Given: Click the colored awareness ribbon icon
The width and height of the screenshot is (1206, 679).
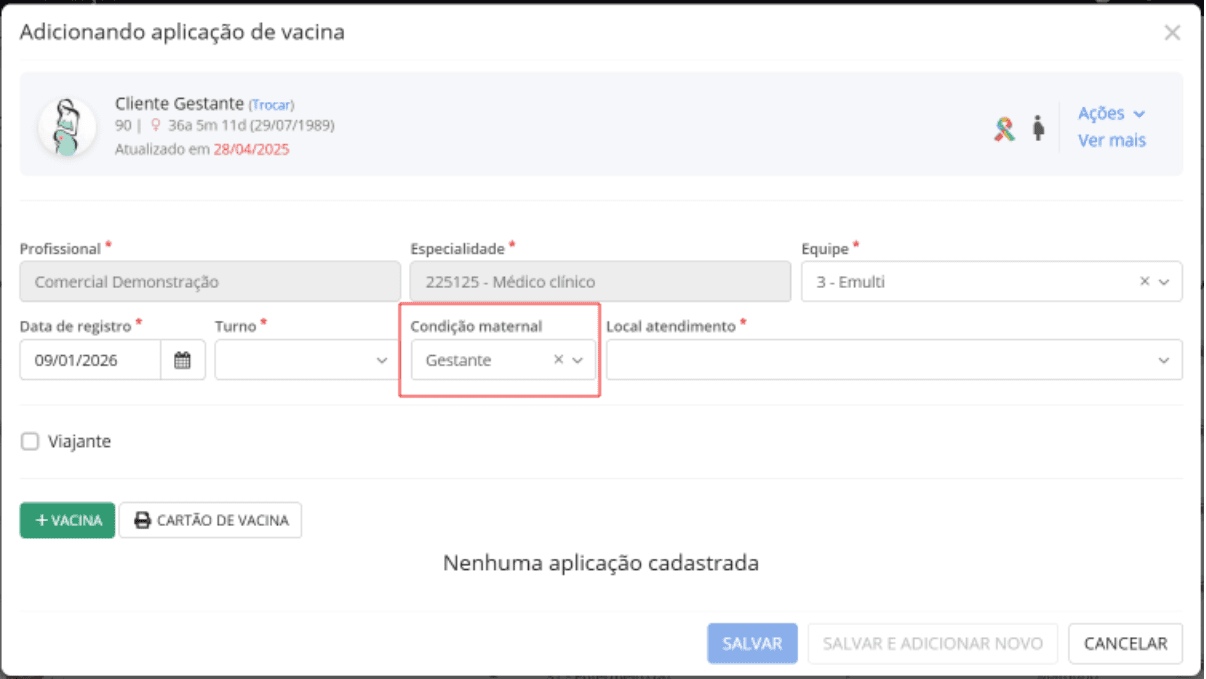Looking at the screenshot, I should (1004, 128).
